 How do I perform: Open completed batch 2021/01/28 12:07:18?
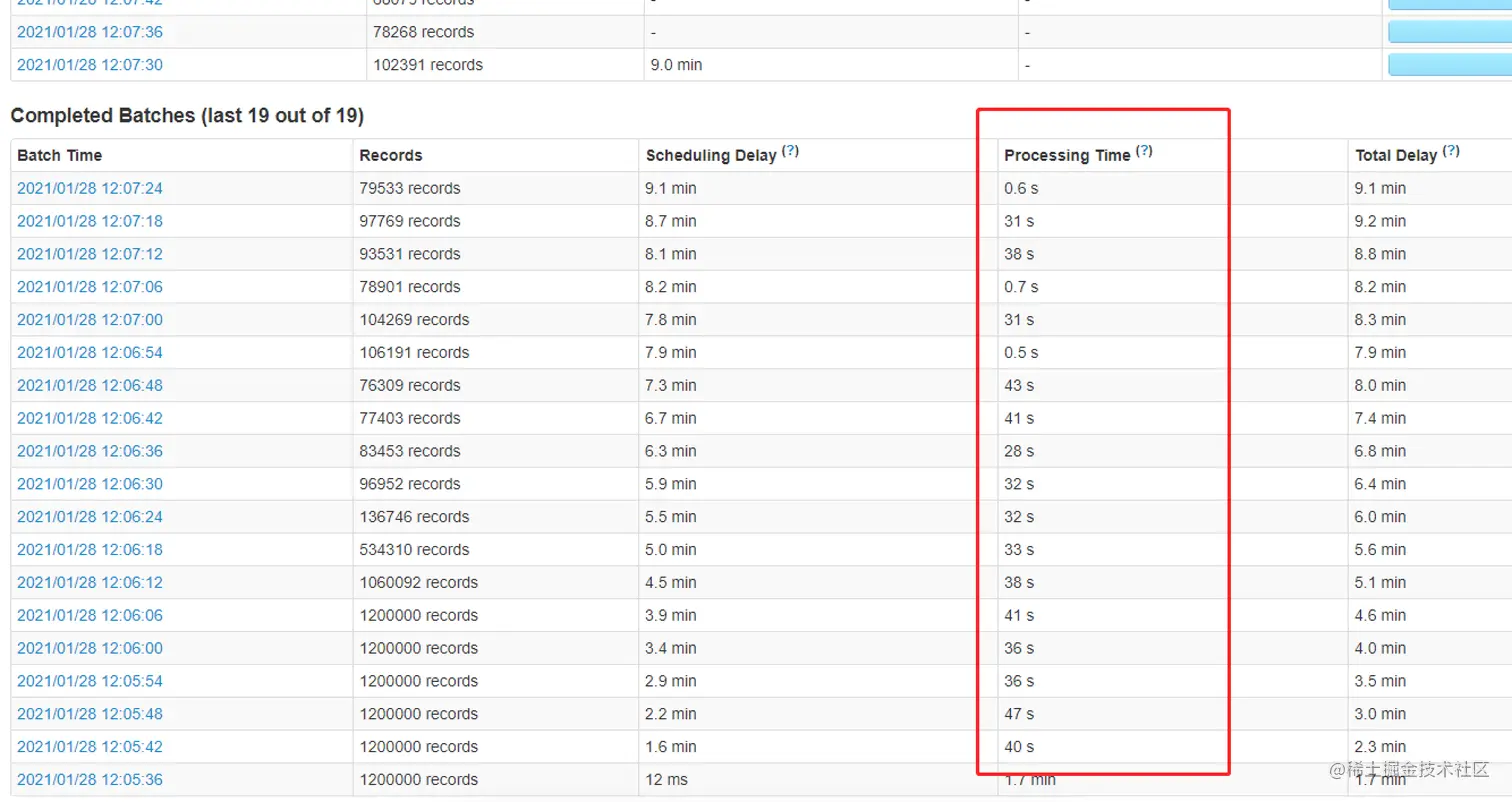click(x=90, y=221)
